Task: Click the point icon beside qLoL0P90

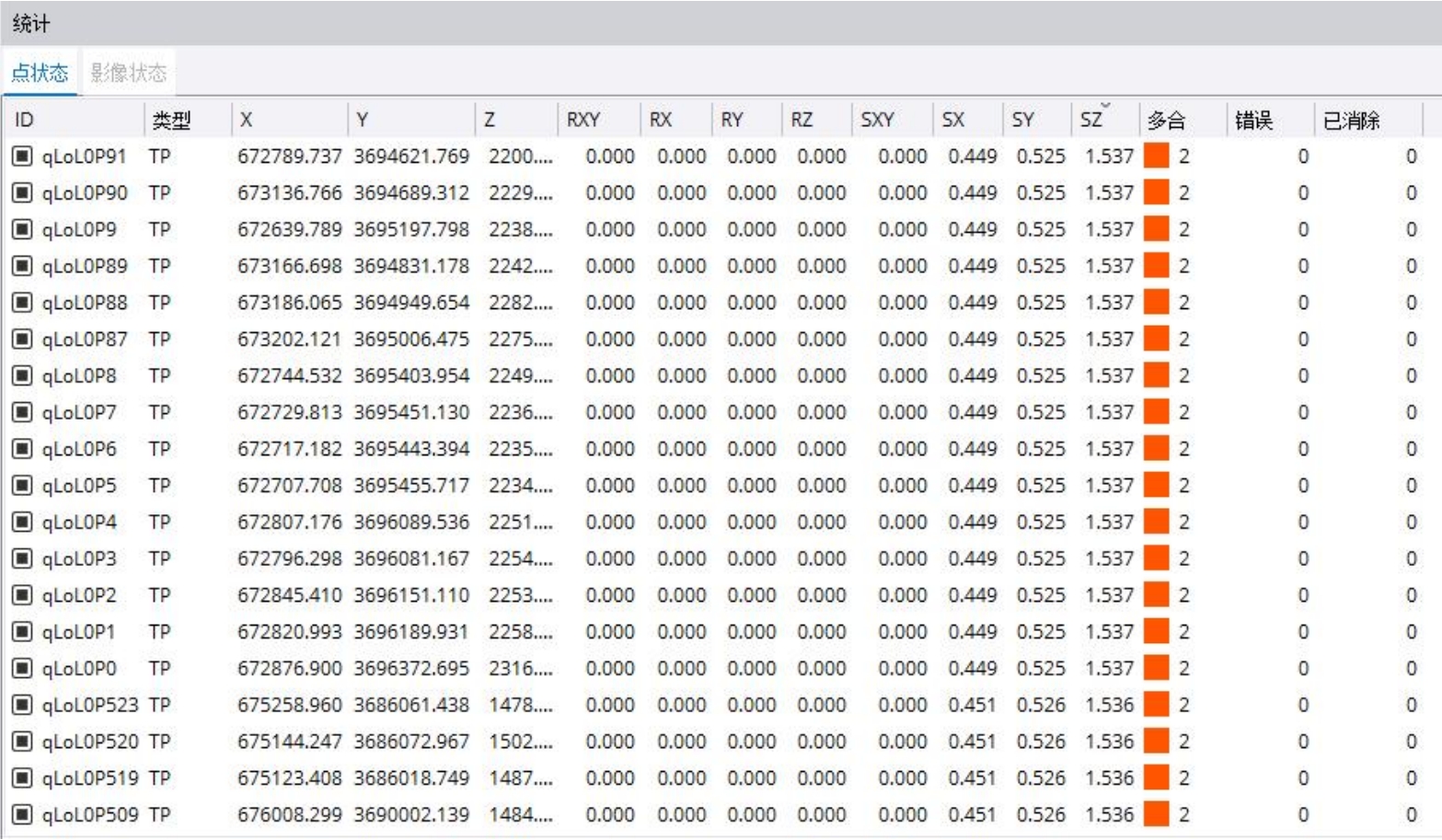Action: pyautogui.click(x=22, y=193)
